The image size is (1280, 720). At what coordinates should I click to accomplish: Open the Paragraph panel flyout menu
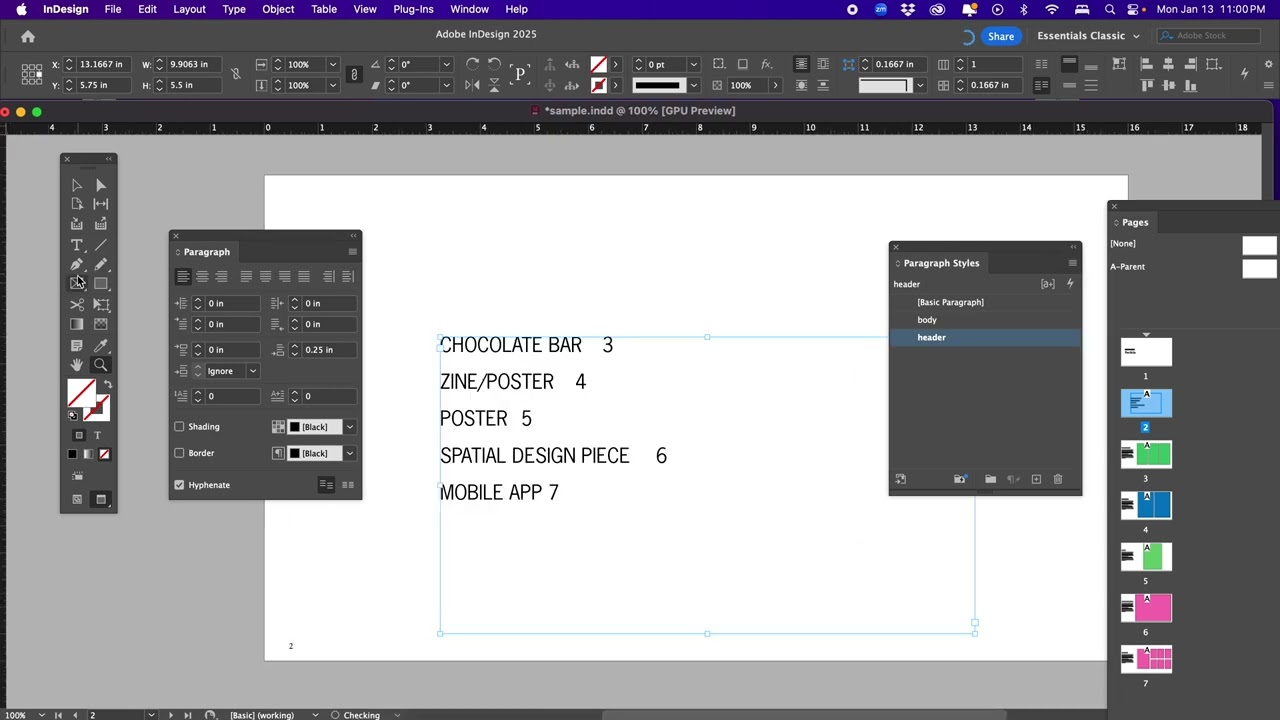click(352, 252)
